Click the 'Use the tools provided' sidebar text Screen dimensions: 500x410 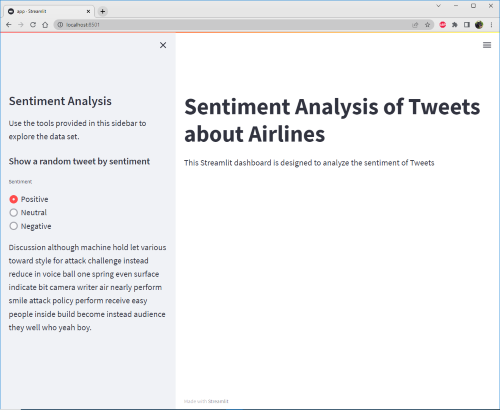pyautogui.click(x=77, y=130)
